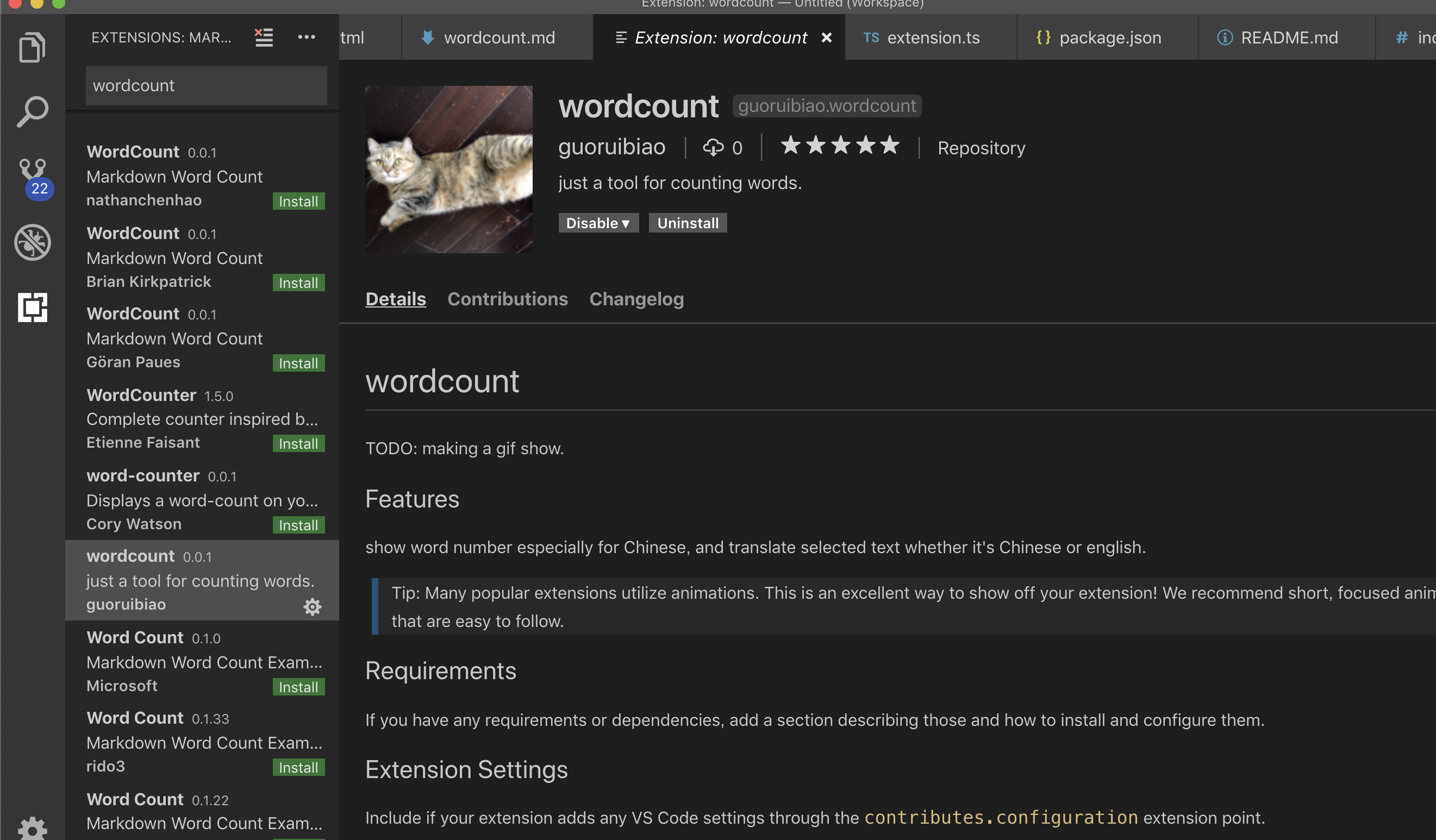Click the cat extension thumbnail image
The height and width of the screenshot is (840, 1436).
tap(448, 169)
